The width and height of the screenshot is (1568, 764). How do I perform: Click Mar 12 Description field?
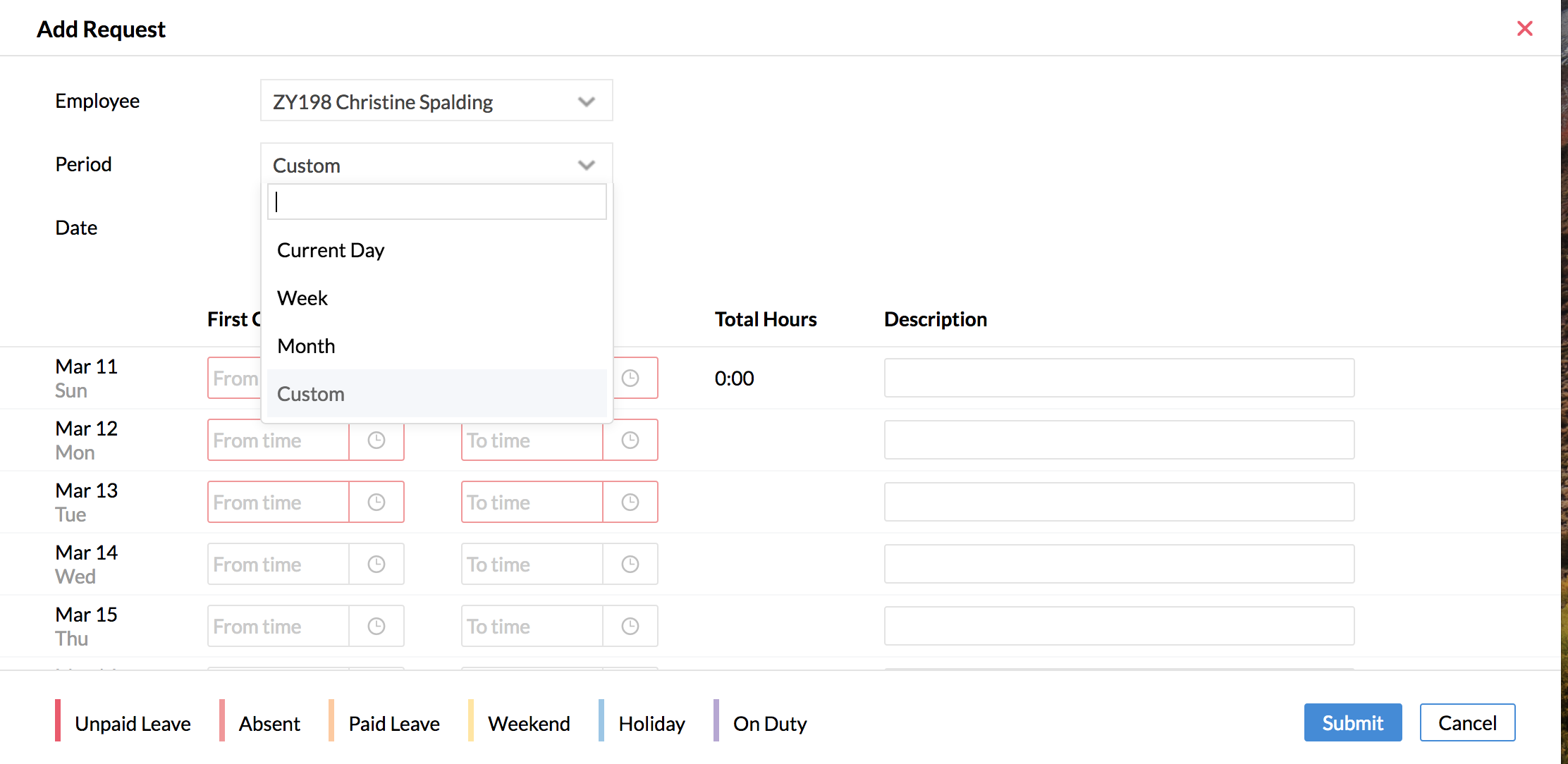click(x=1119, y=440)
